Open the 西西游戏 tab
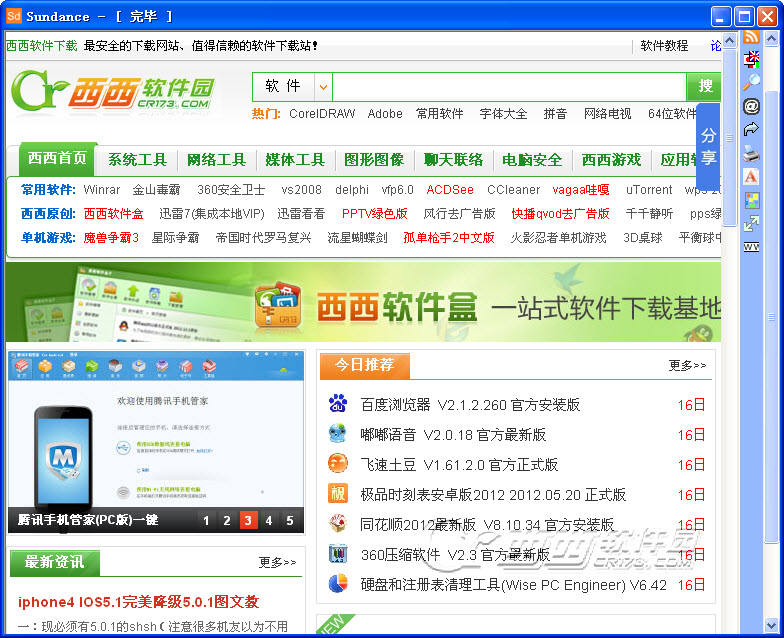The height and width of the screenshot is (638, 784). click(x=611, y=160)
